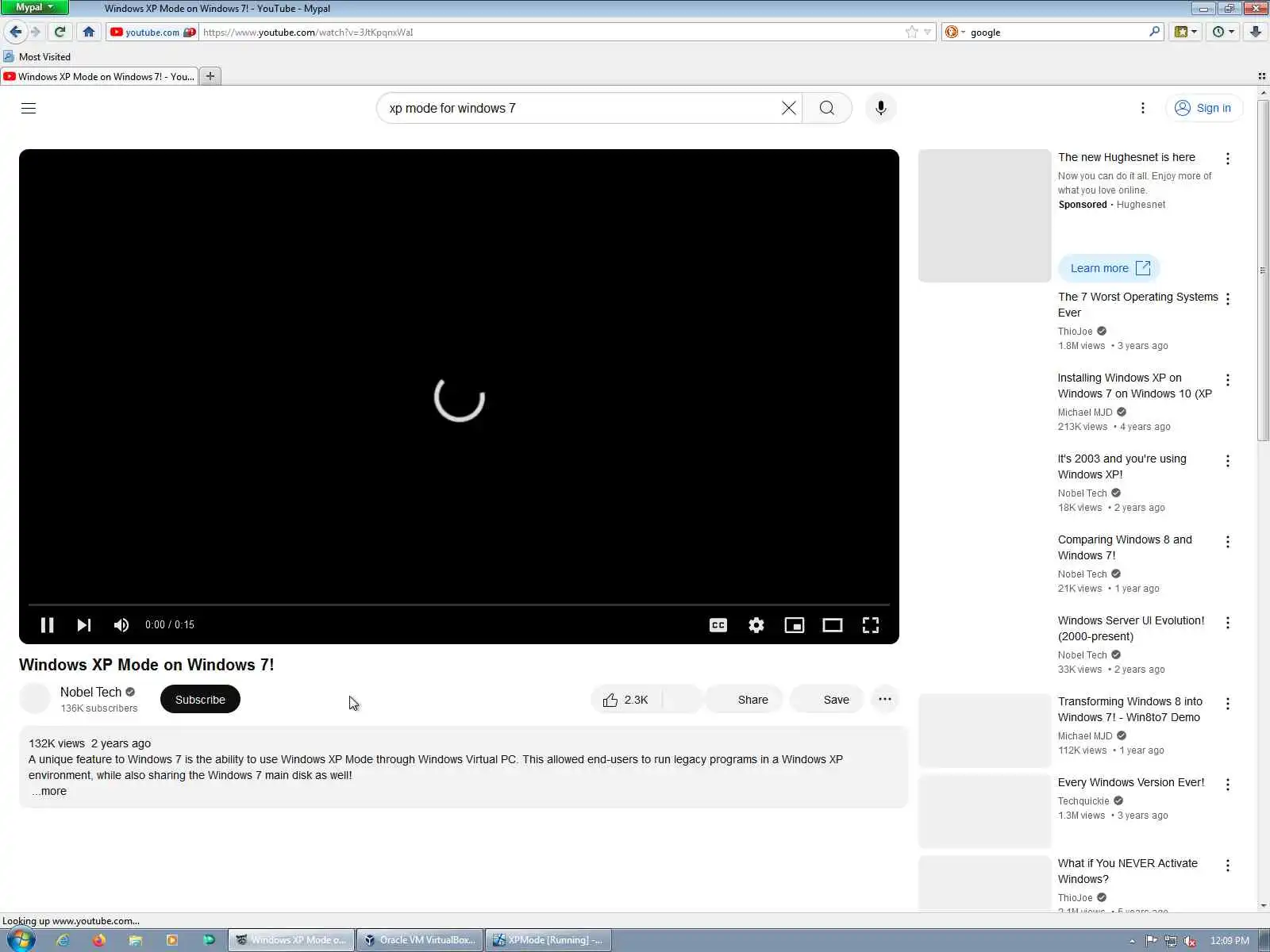The image size is (1270, 952).
Task: Open the history clock dropdown
Action: click(x=1223, y=32)
